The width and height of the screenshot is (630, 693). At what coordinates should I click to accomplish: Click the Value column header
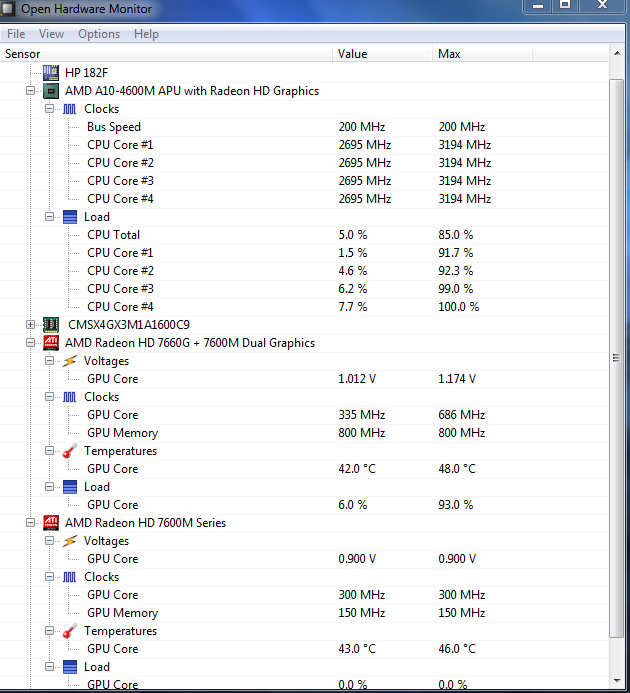point(382,53)
